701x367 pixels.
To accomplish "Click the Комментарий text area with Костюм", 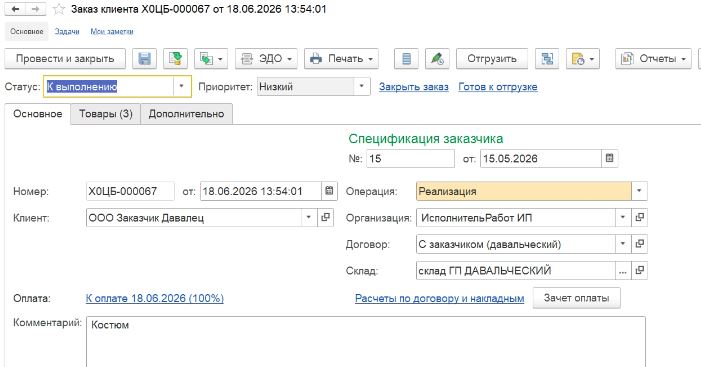I will click(366, 342).
